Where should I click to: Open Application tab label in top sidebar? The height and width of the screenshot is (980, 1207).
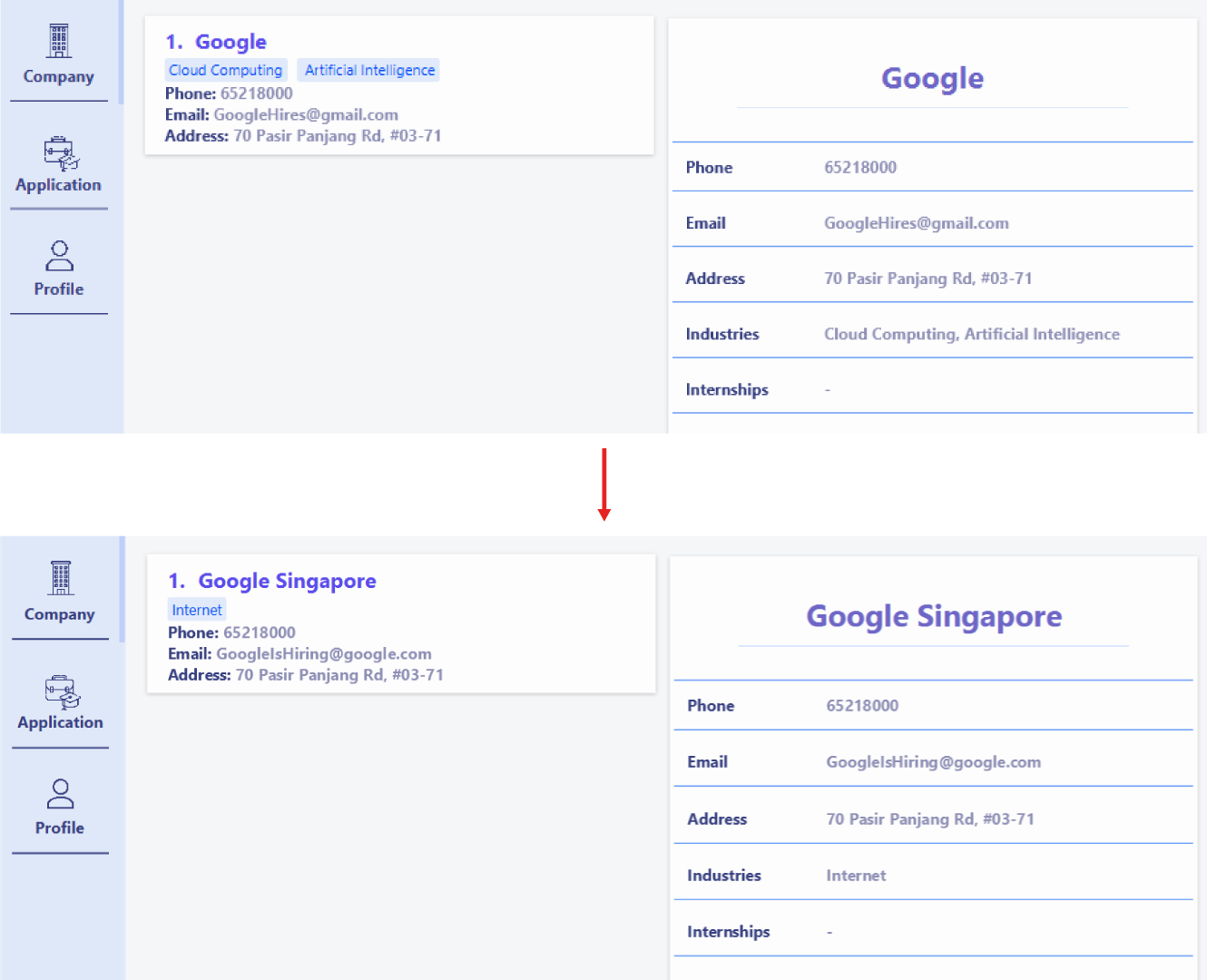click(x=59, y=185)
